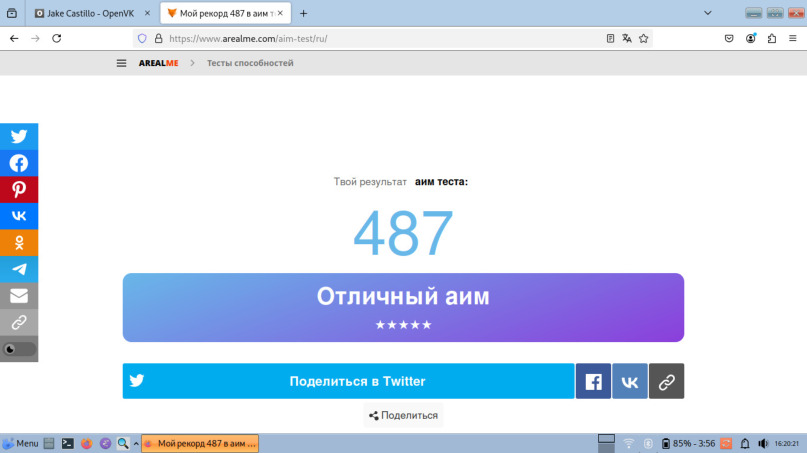The image size is (807, 453).
Task: Share result on VK square button
Action: 630,381
